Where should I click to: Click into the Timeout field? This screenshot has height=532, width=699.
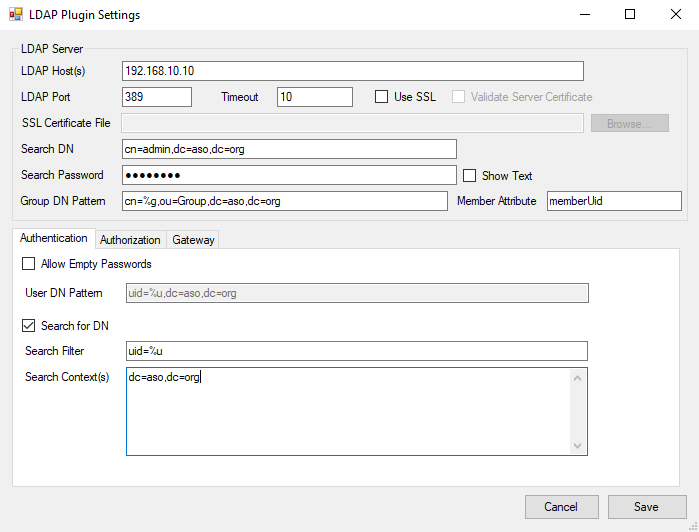(314, 97)
